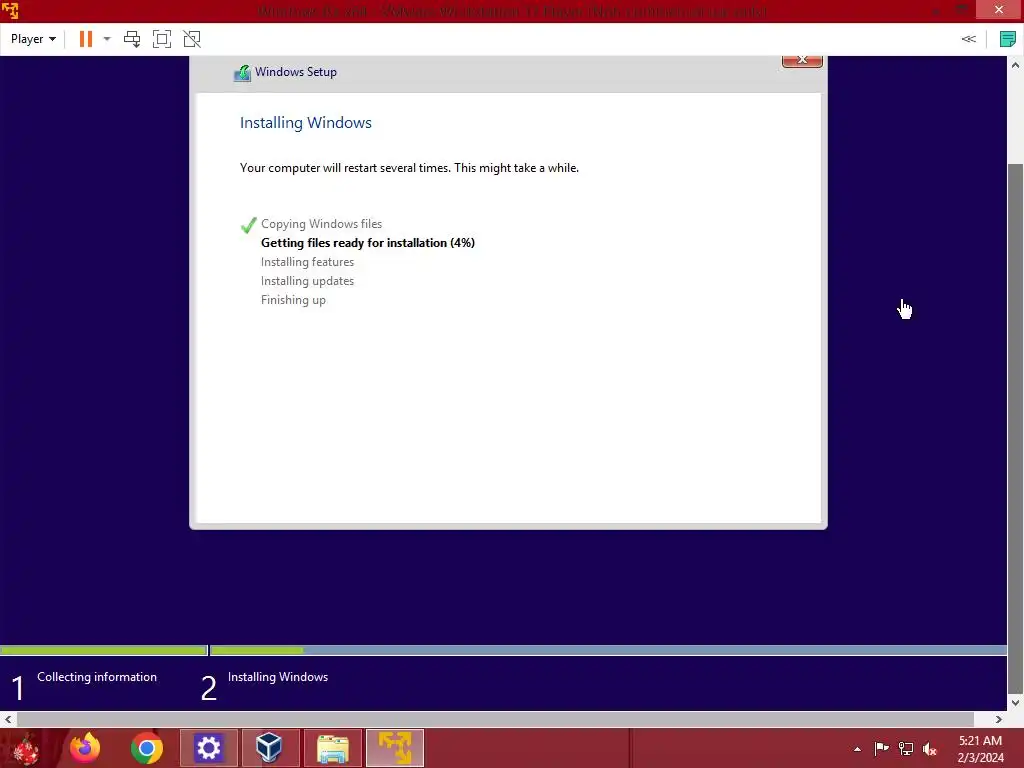Click the green checkmark beside Copying Windows files
The width and height of the screenshot is (1024, 768).
pos(249,225)
